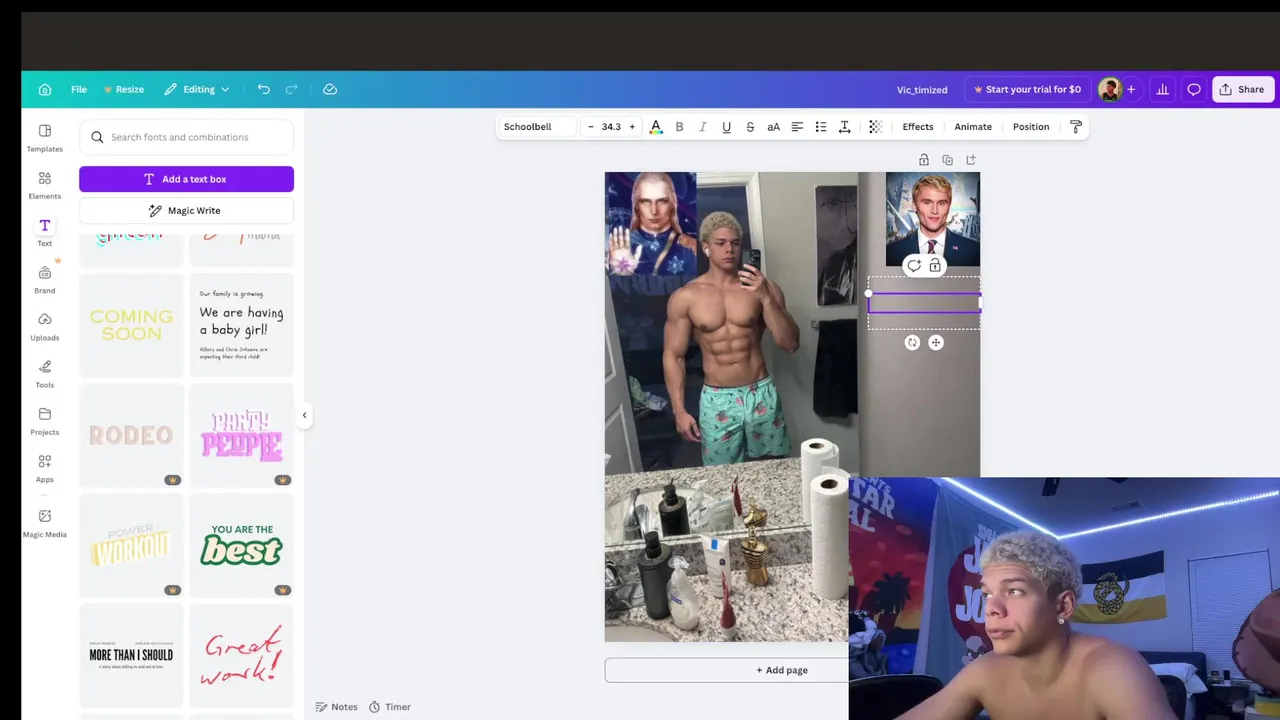Select the baby girl announcement template
1280x720 pixels.
(x=241, y=325)
